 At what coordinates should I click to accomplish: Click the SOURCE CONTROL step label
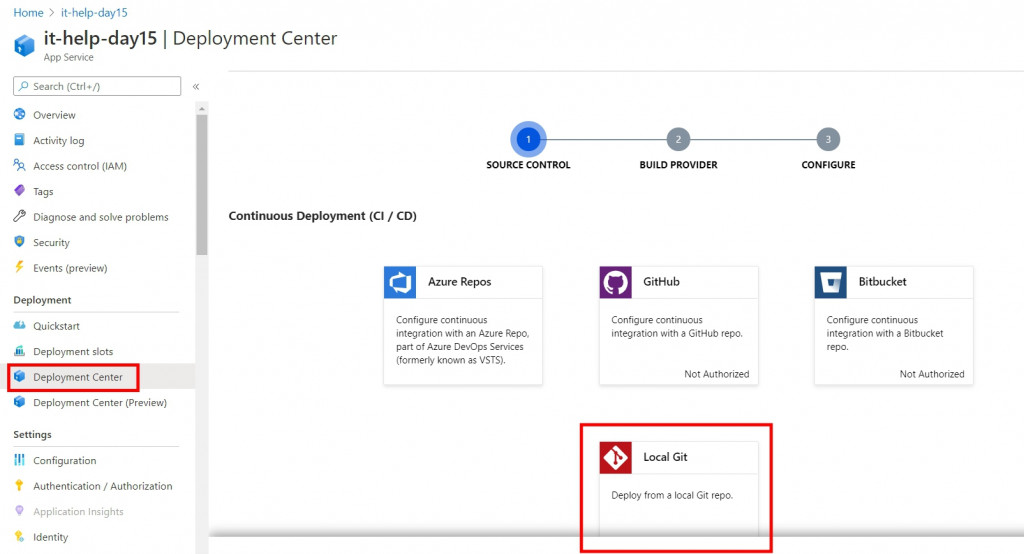pyautogui.click(x=528, y=165)
